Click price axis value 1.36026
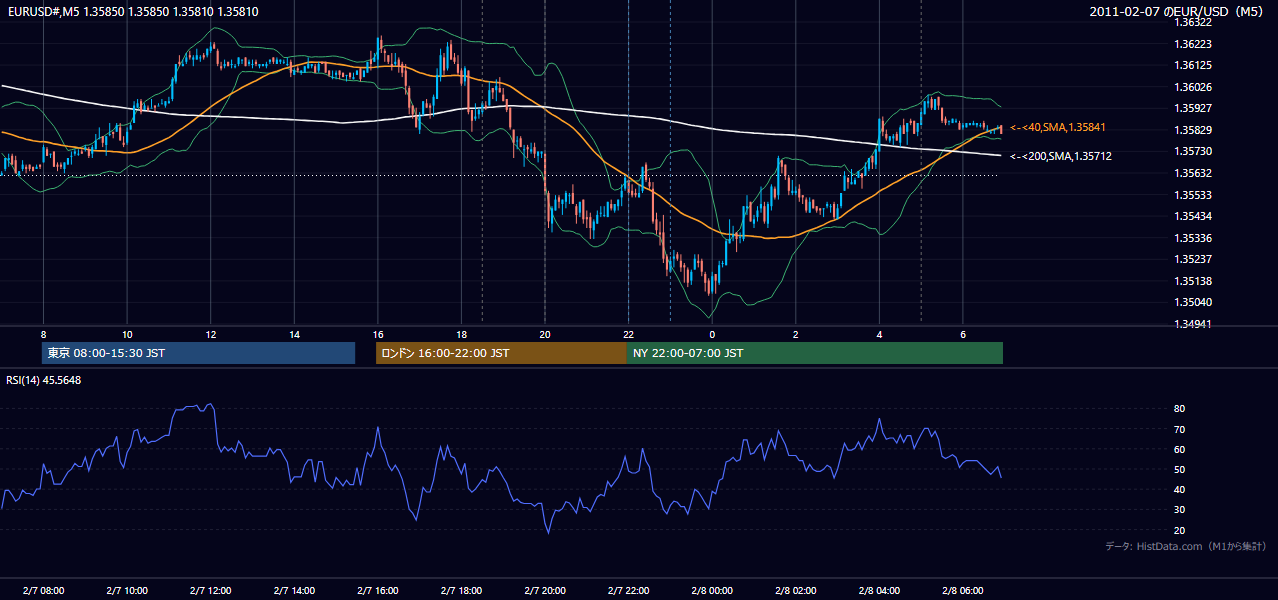 [x=1195, y=87]
